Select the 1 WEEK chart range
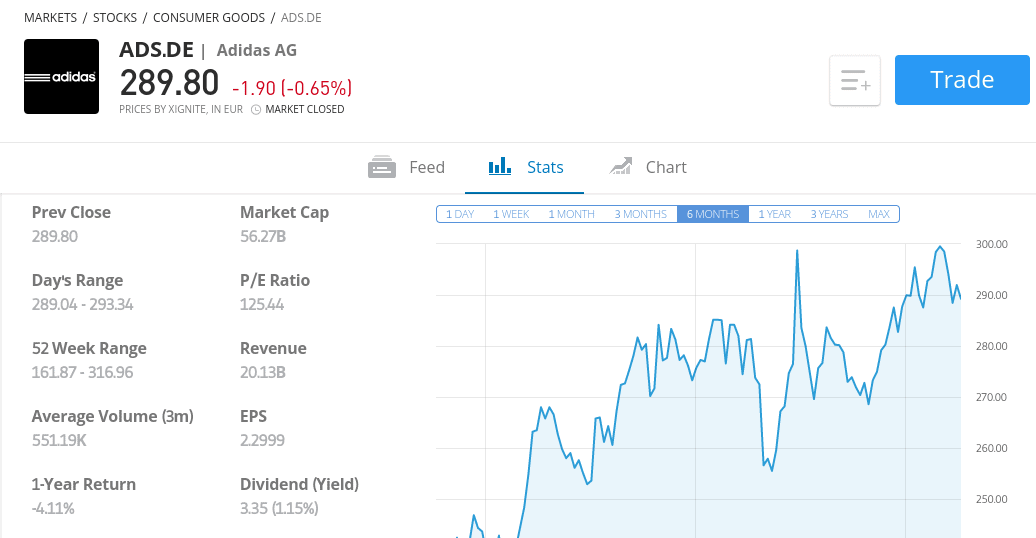This screenshot has width=1036, height=538. click(x=511, y=214)
